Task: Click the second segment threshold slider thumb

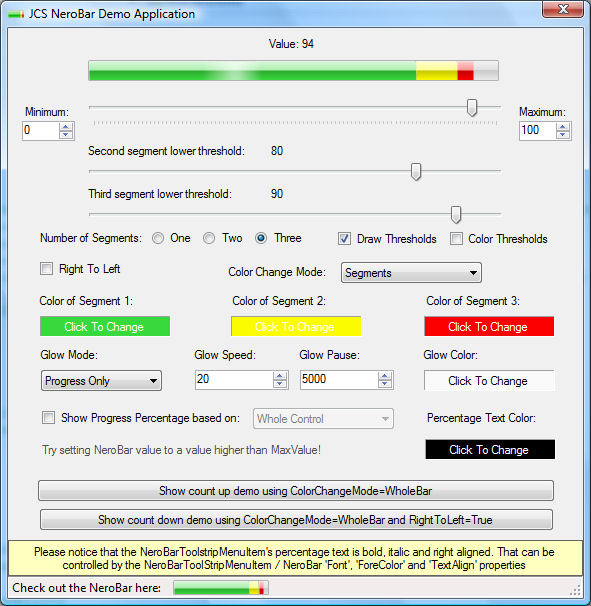Action: click(x=416, y=172)
